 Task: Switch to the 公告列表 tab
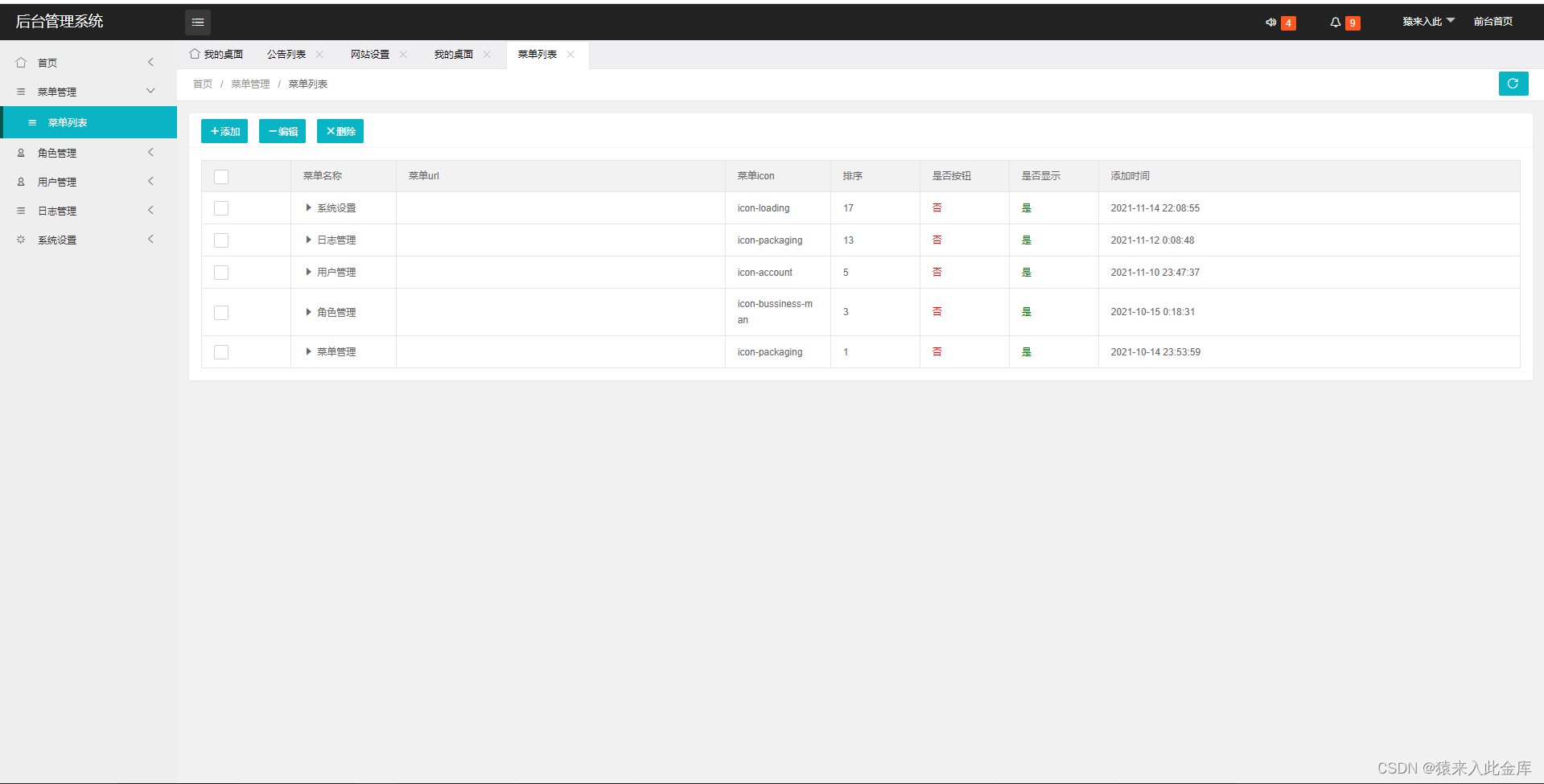tap(286, 54)
